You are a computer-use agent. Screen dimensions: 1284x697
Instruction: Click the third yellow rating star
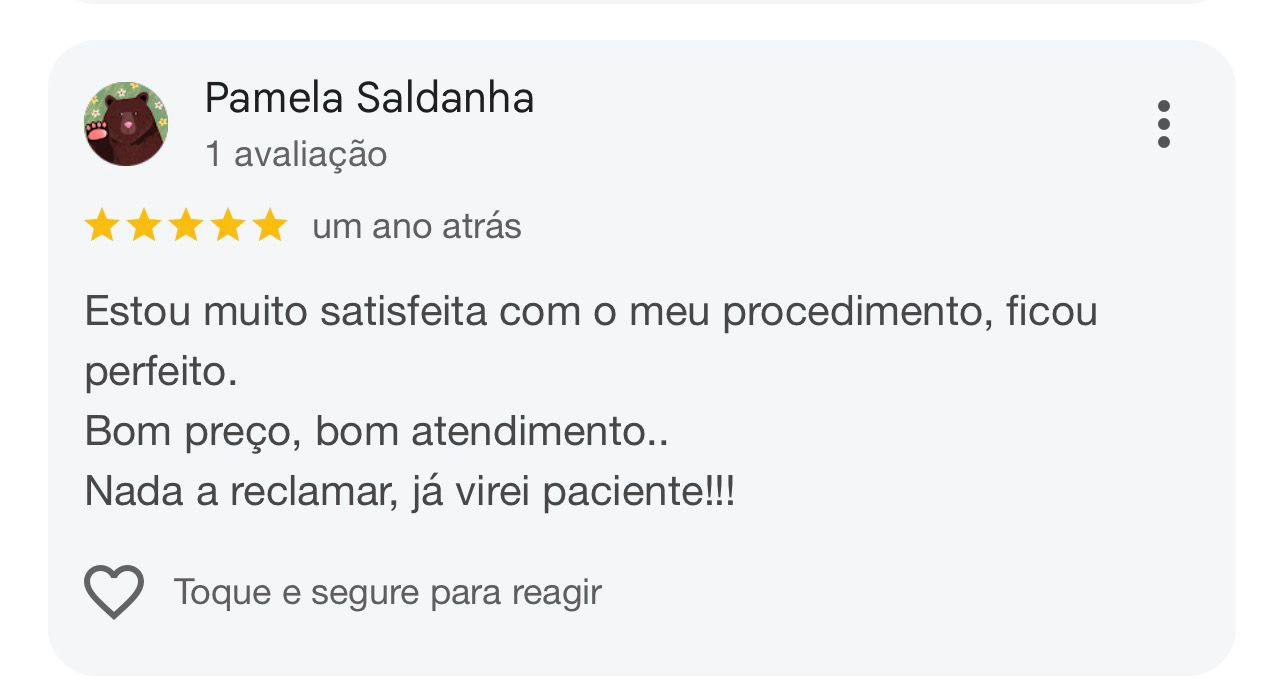[186, 226]
